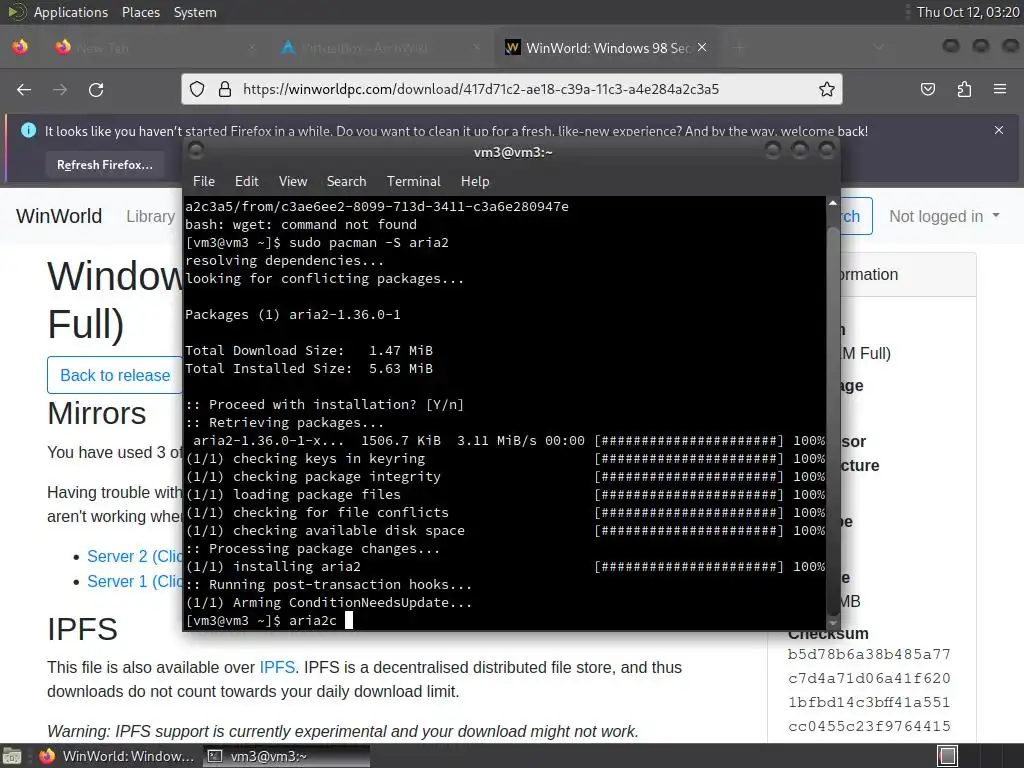Open terminal Edit menu
This screenshot has height=768, width=1024.
(x=247, y=181)
